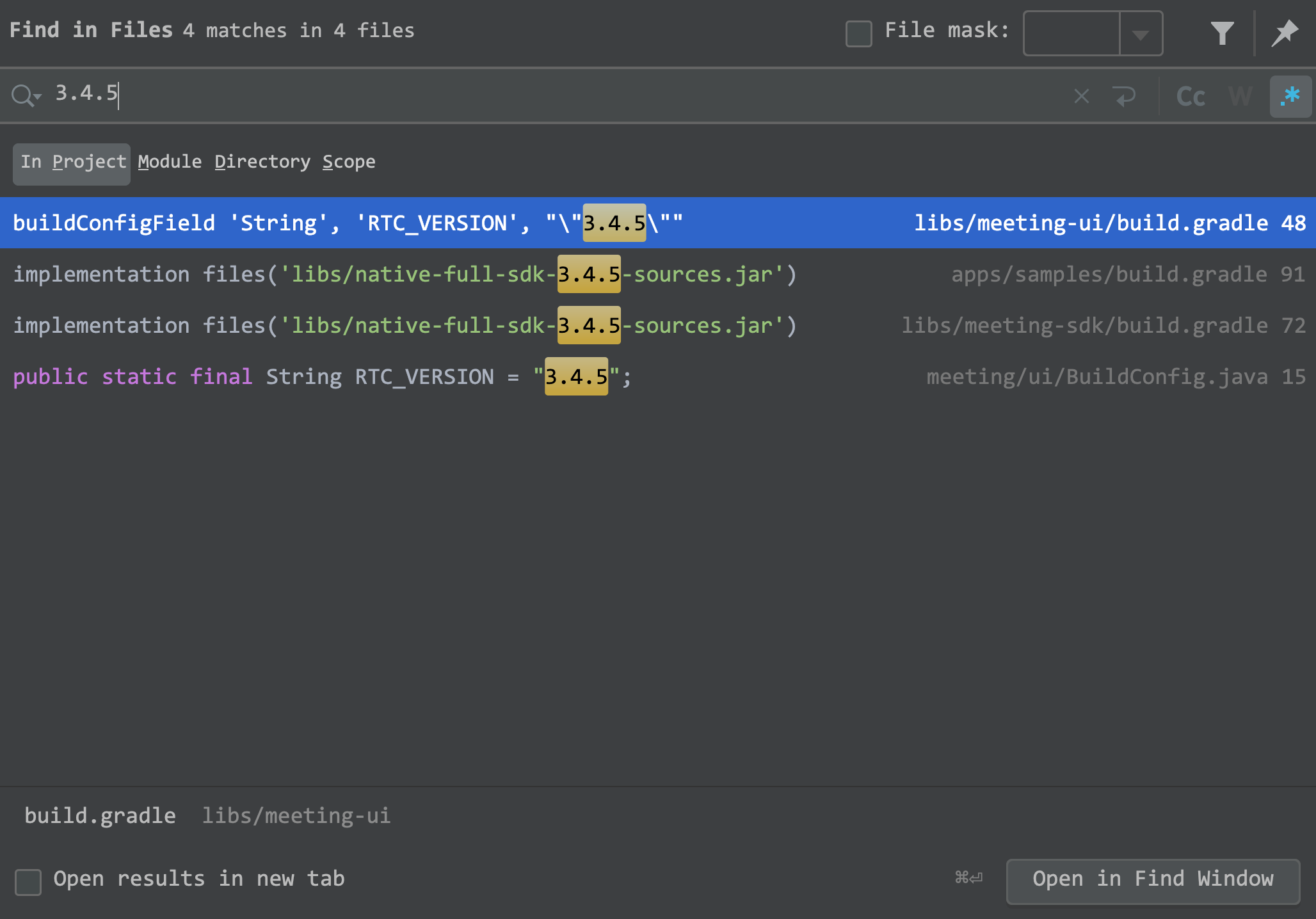Switch to the Module search scope
This screenshot has height=919, width=1316.
[170, 162]
